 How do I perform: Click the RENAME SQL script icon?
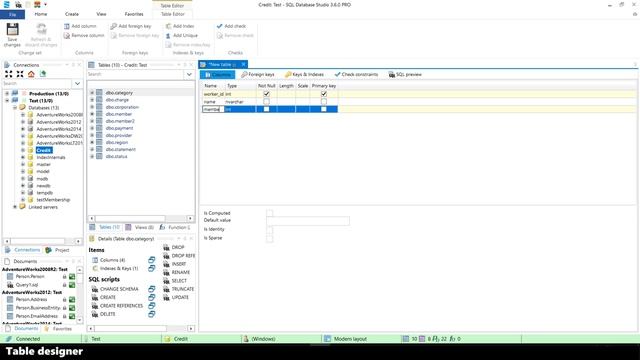click(x=166, y=272)
